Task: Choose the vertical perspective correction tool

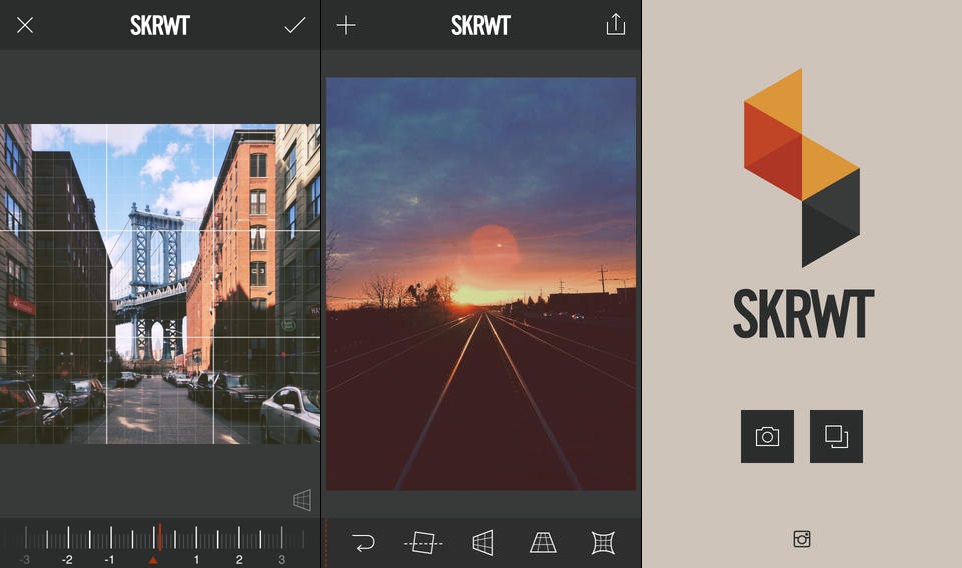Action: pyautogui.click(x=543, y=543)
